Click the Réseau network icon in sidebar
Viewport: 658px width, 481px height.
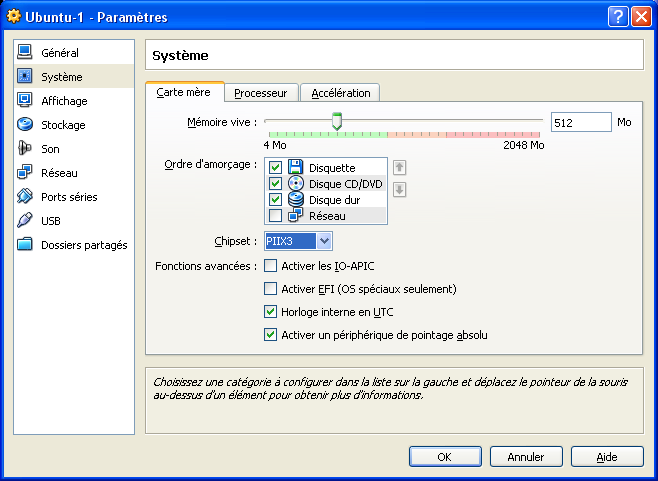pyautogui.click(x=25, y=172)
